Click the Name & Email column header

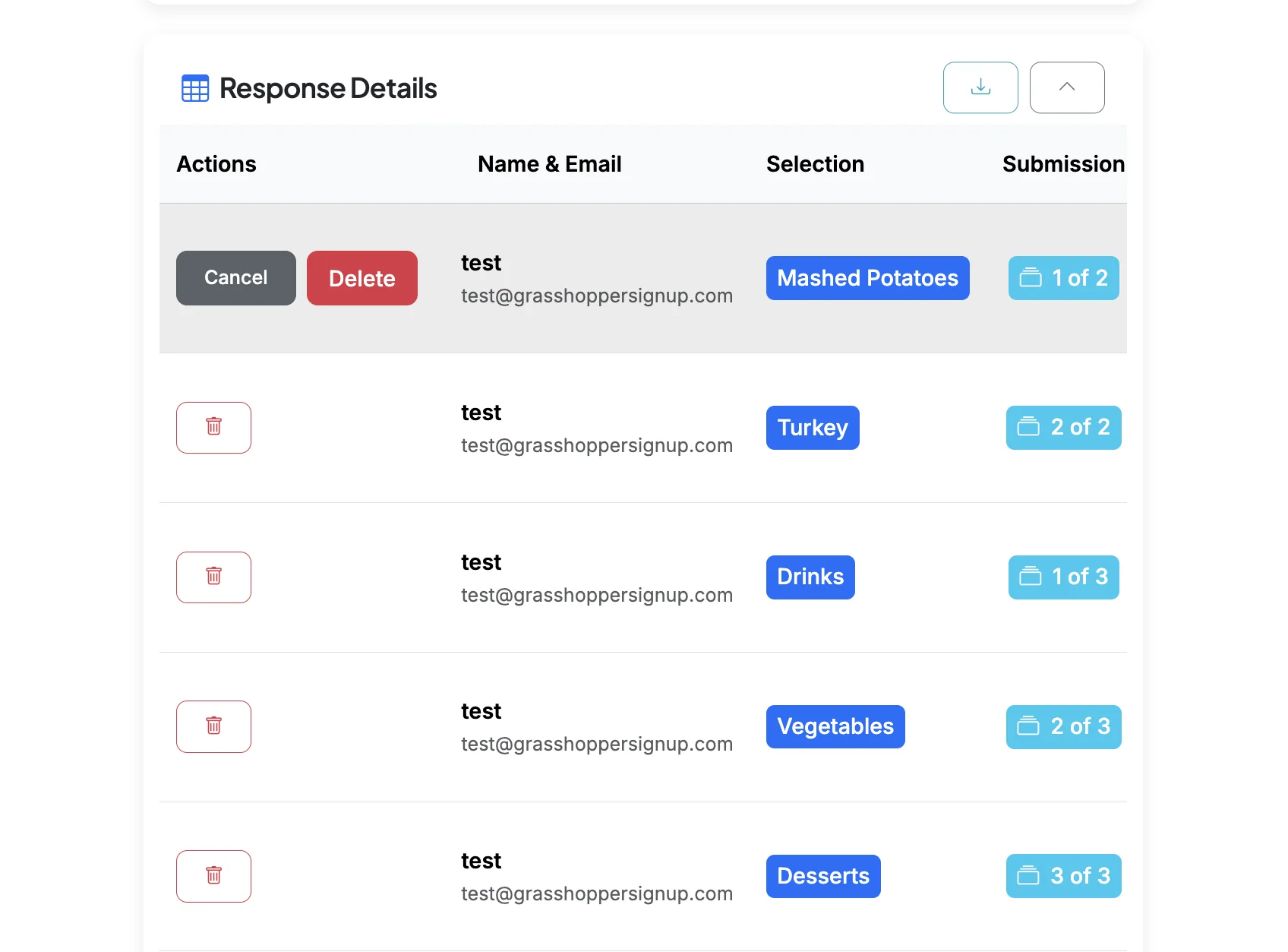coord(550,164)
